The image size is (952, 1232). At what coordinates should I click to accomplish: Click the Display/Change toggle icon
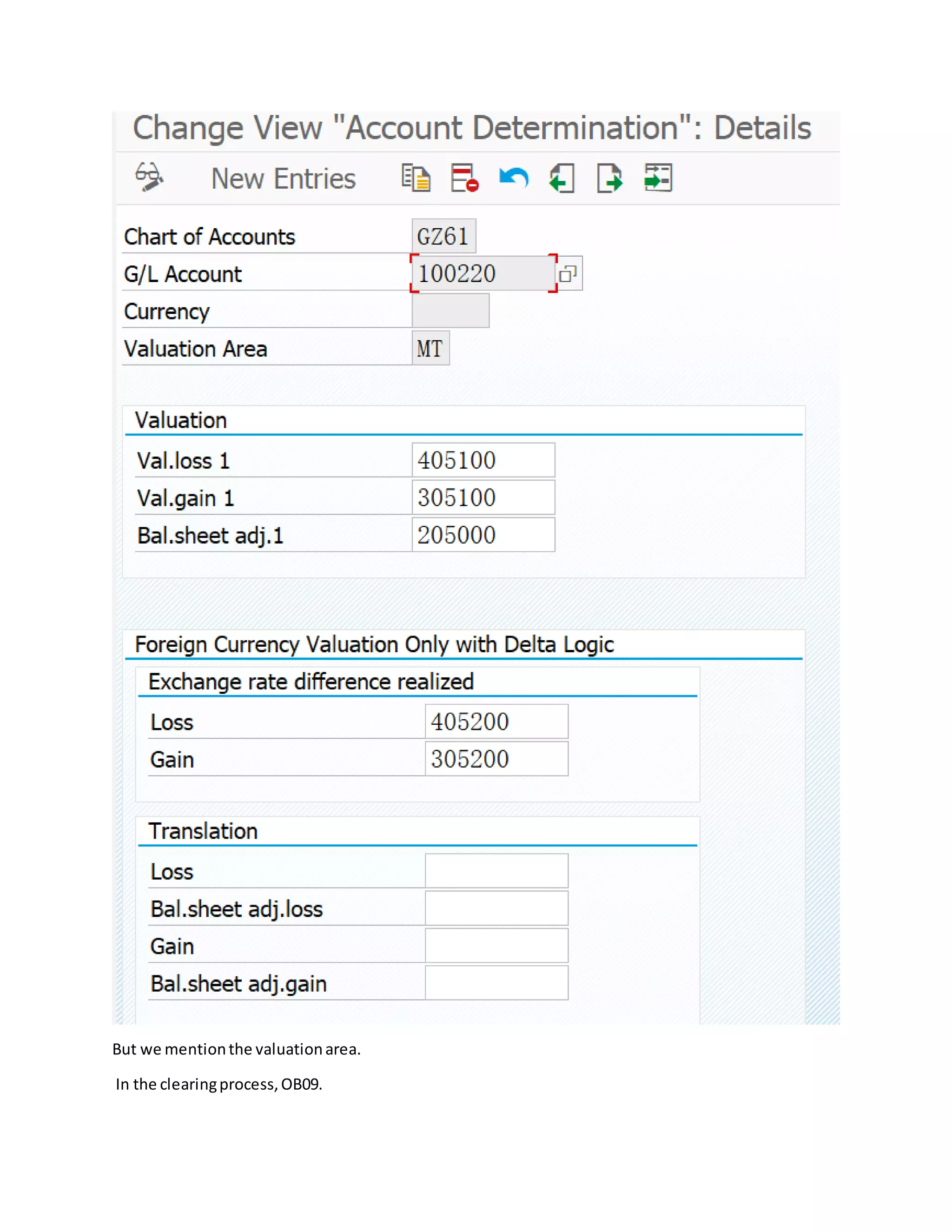click(x=150, y=178)
